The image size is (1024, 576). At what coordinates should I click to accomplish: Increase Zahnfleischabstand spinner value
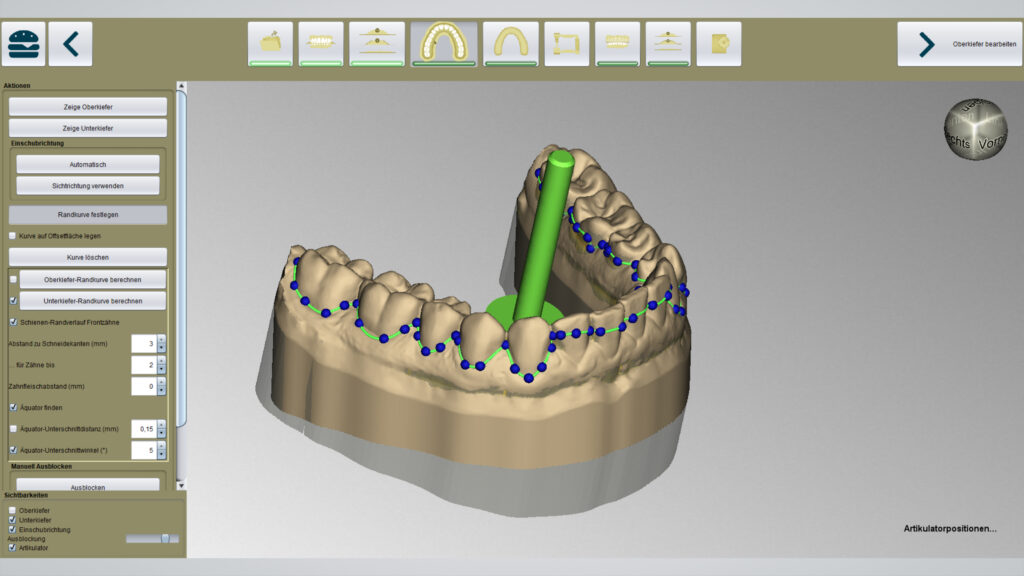click(162, 381)
